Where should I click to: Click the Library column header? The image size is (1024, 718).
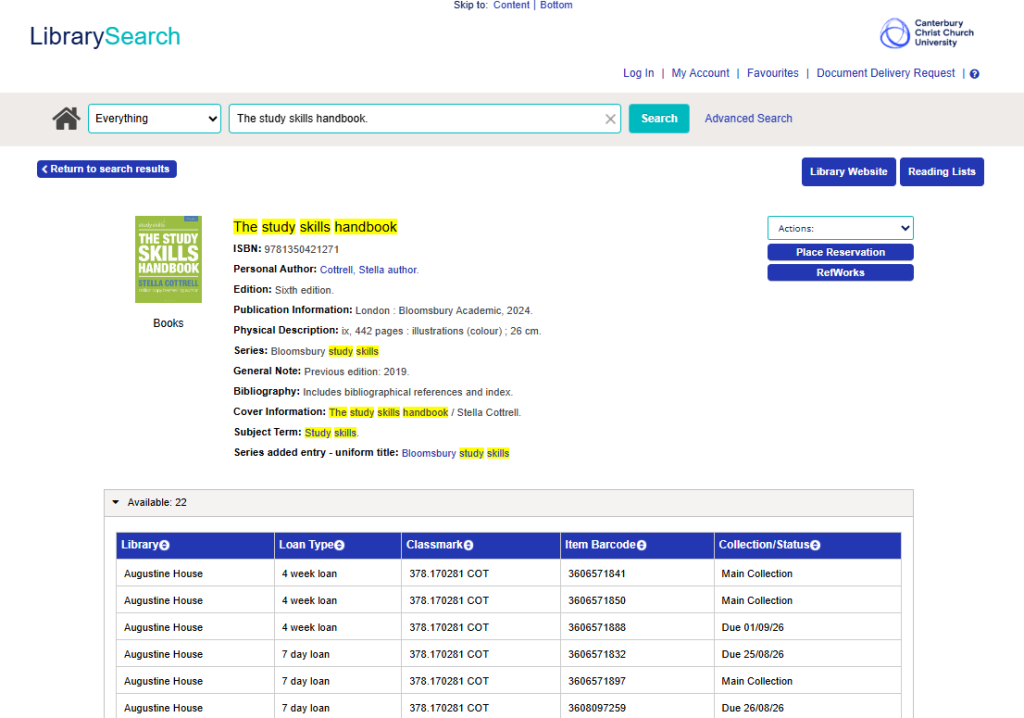click(x=195, y=545)
